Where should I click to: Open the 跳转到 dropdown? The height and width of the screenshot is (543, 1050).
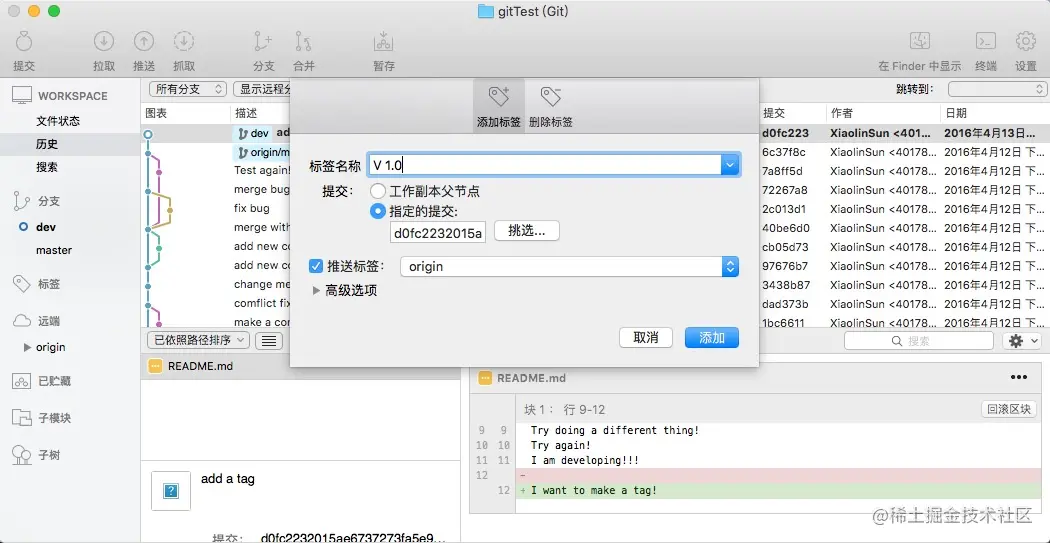(997, 89)
